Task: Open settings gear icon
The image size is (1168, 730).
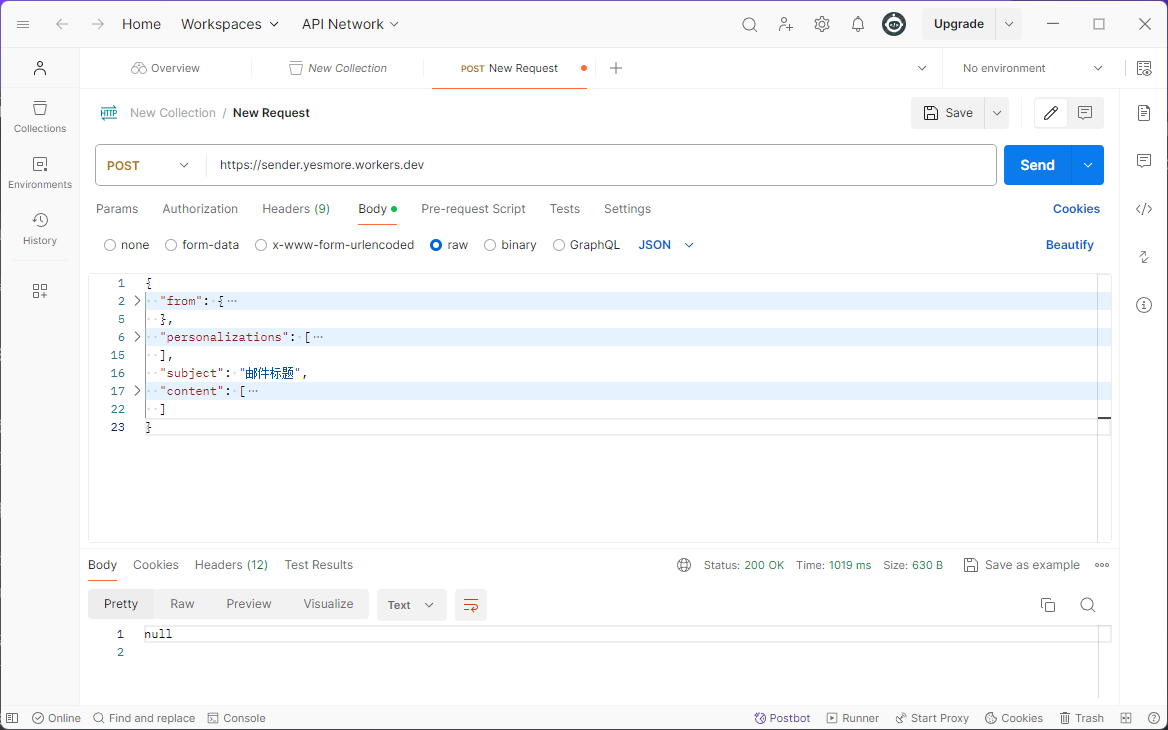Action: tap(822, 25)
